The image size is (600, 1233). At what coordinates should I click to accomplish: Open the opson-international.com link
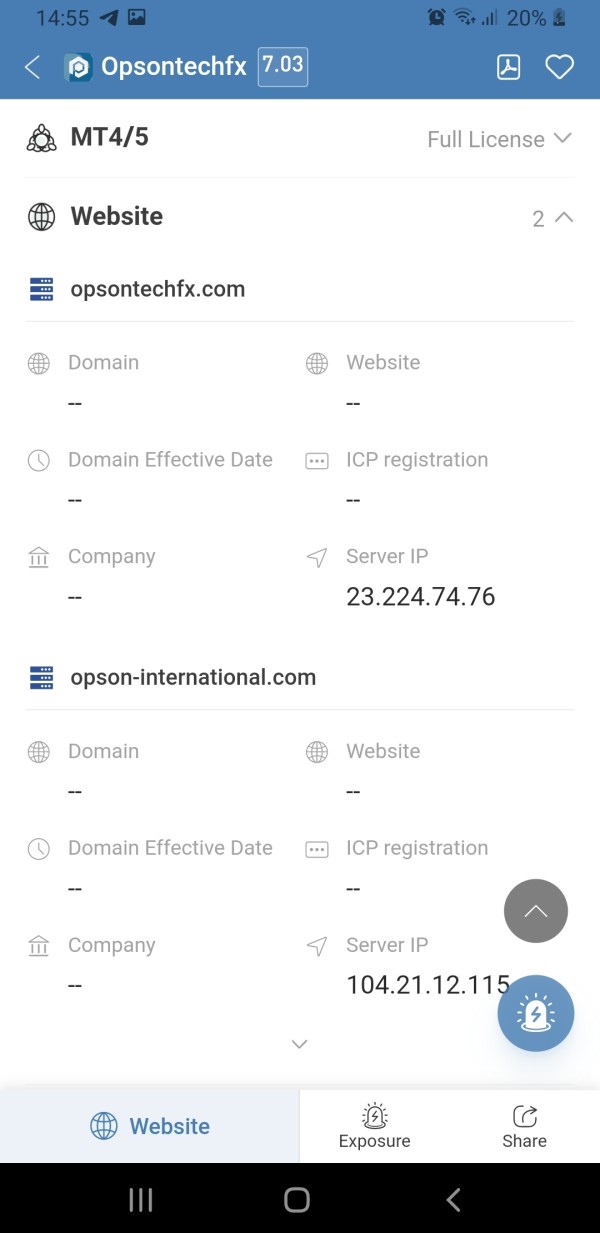pos(193,677)
